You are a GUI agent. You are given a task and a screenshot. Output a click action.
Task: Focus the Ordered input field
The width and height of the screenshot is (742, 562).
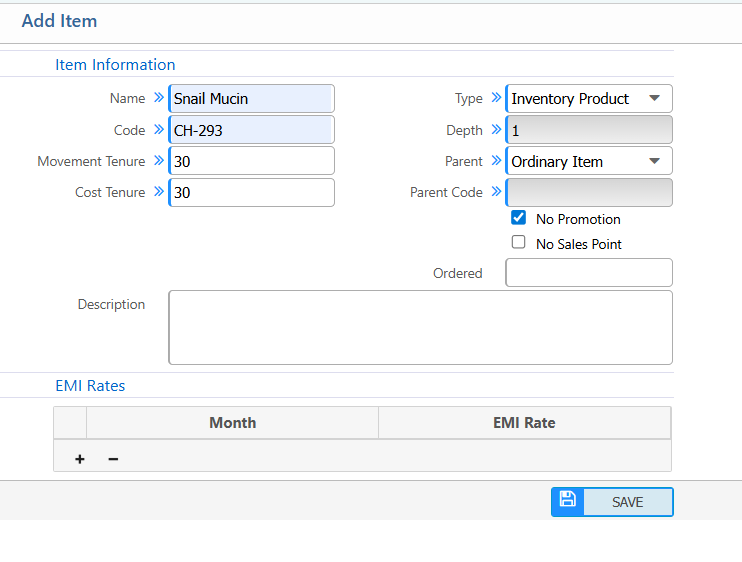[588, 272]
